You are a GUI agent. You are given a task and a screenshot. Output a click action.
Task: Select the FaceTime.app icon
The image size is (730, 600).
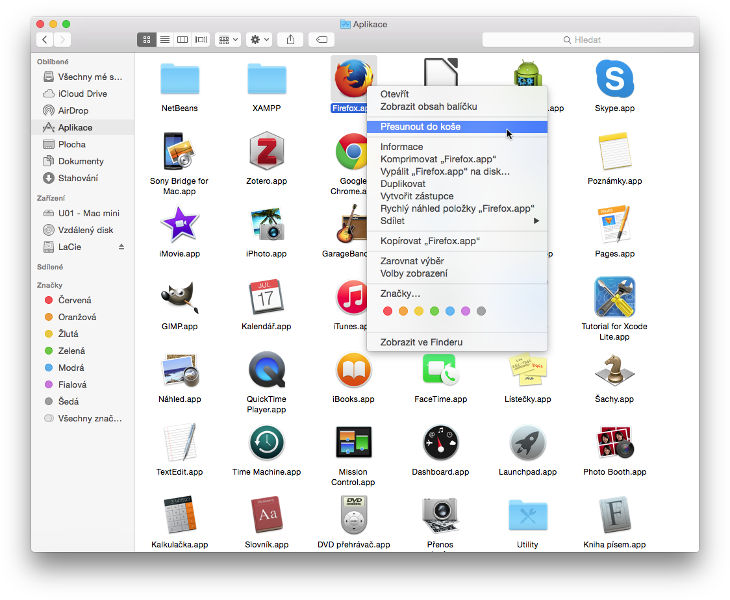pyautogui.click(x=440, y=370)
